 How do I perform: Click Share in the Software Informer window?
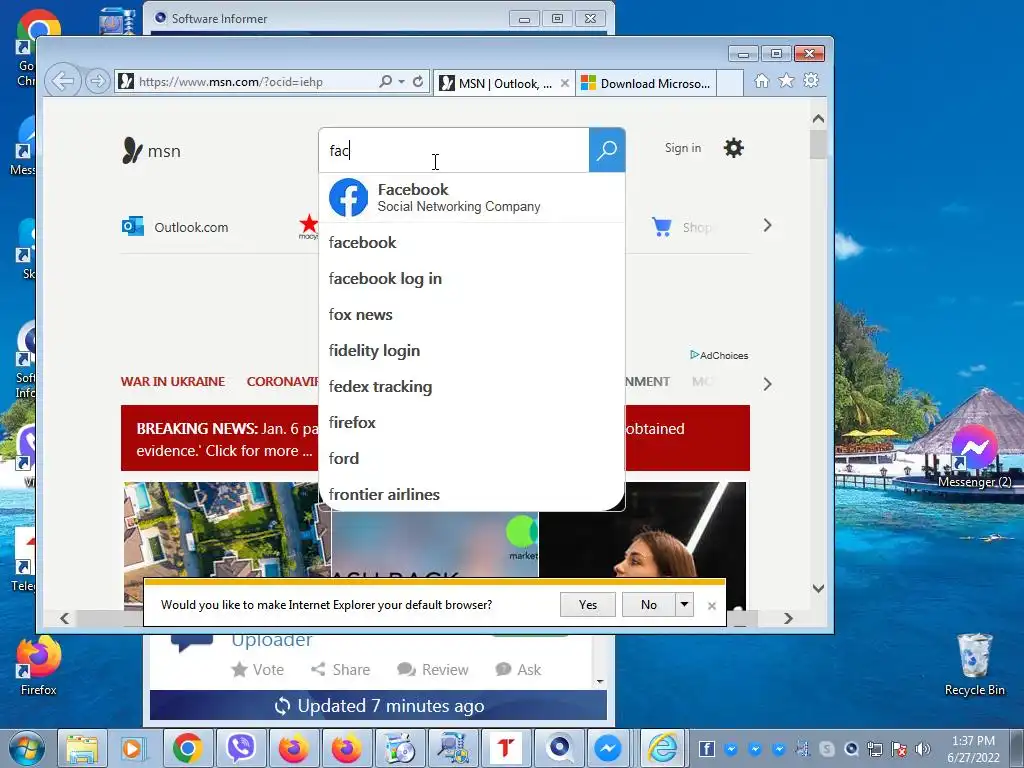click(340, 669)
